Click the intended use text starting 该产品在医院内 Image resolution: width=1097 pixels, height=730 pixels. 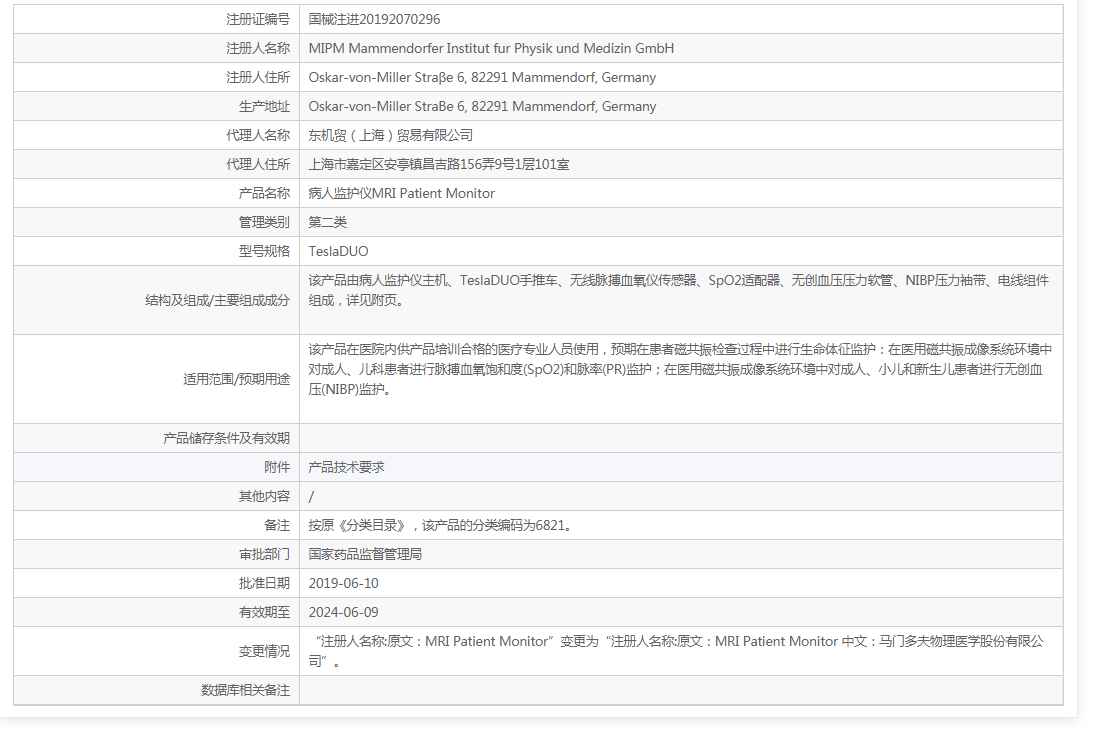click(680, 370)
